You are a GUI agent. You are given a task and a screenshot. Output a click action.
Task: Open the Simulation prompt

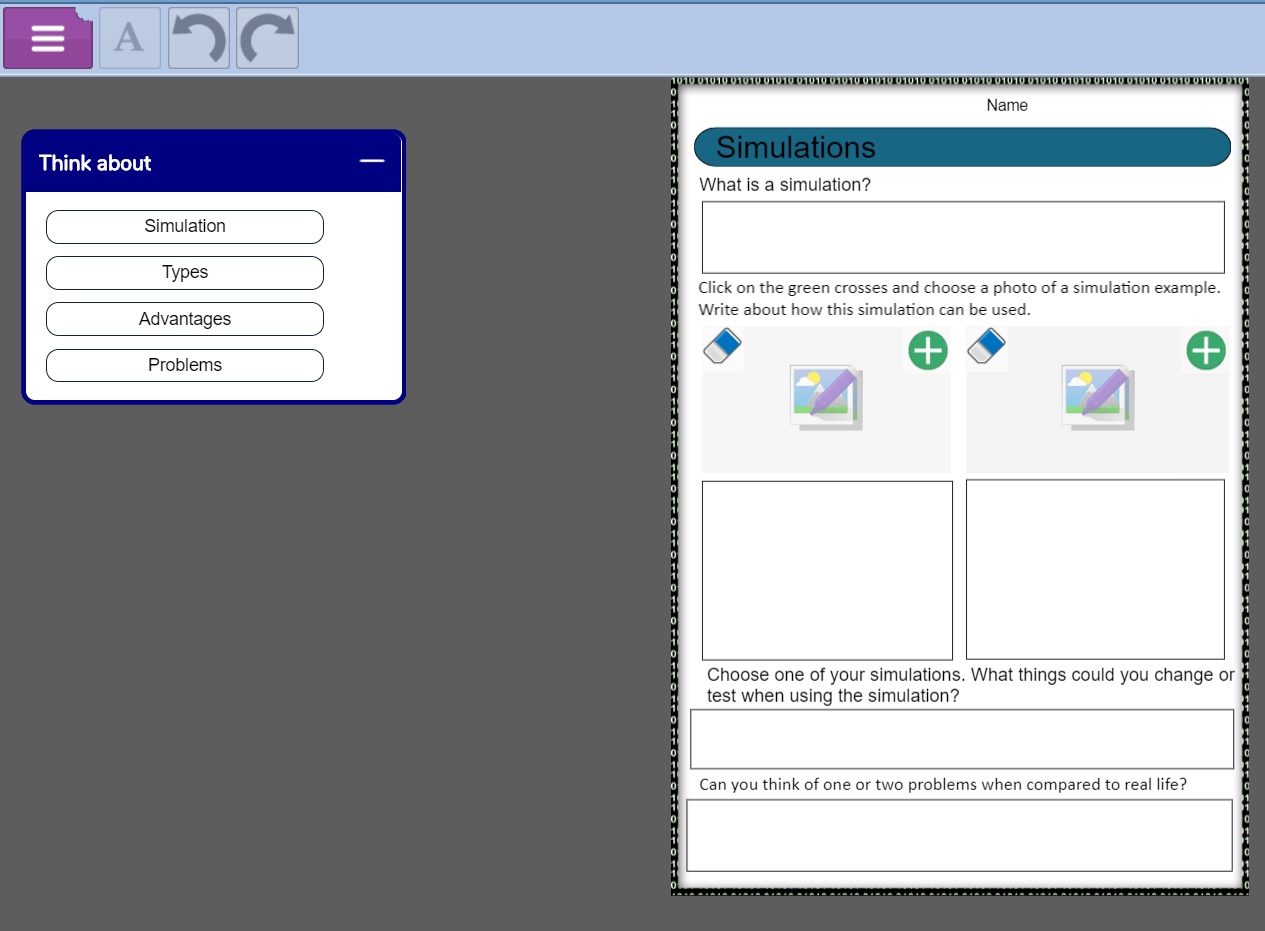(185, 227)
